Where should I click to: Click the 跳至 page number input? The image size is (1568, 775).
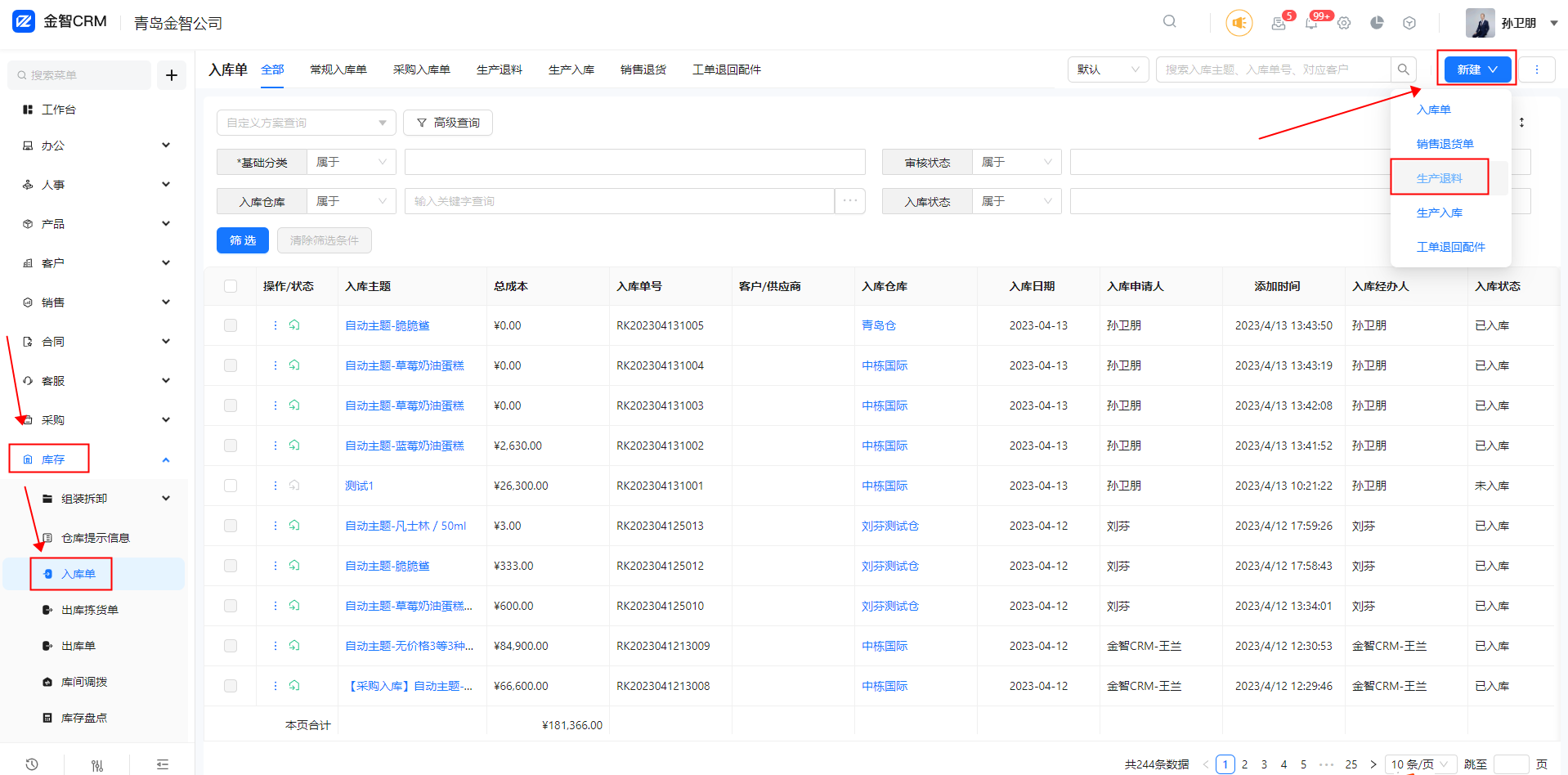[1512, 764]
